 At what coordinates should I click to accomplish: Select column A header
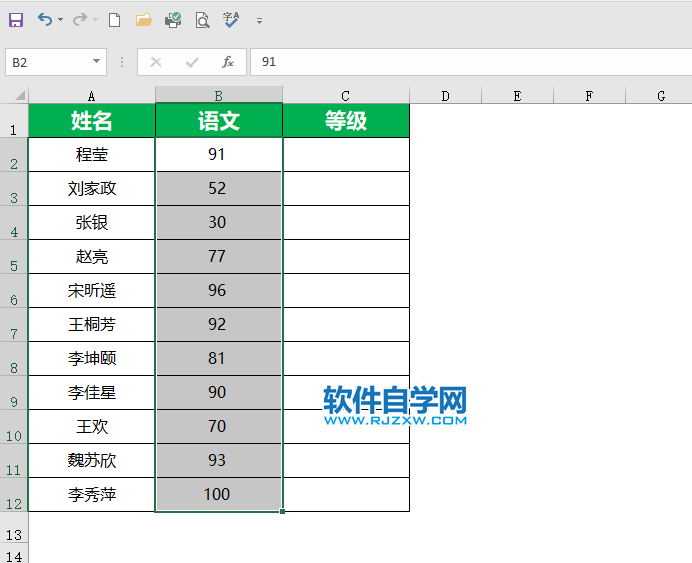(x=92, y=95)
